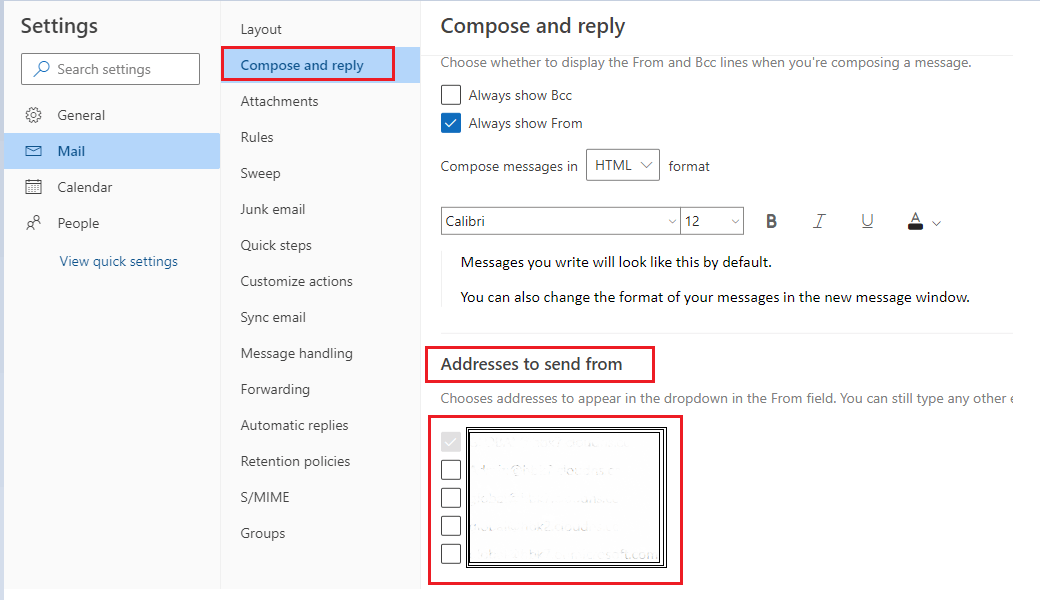The height and width of the screenshot is (600, 1040).
Task: Click the Calendar icon in sidebar
Action: tap(33, 187)
